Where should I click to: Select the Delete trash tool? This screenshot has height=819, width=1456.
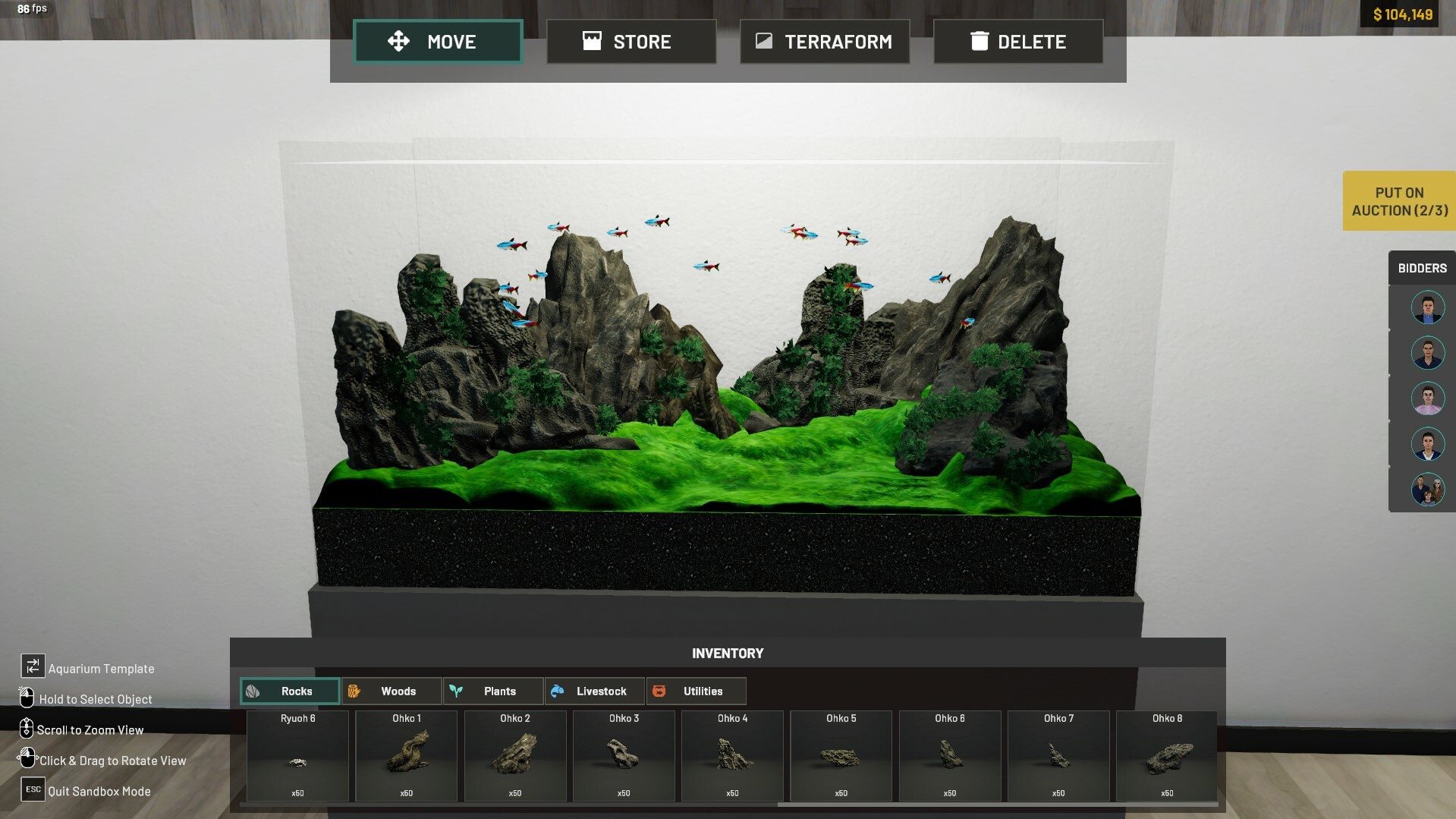coord(1018,41)
